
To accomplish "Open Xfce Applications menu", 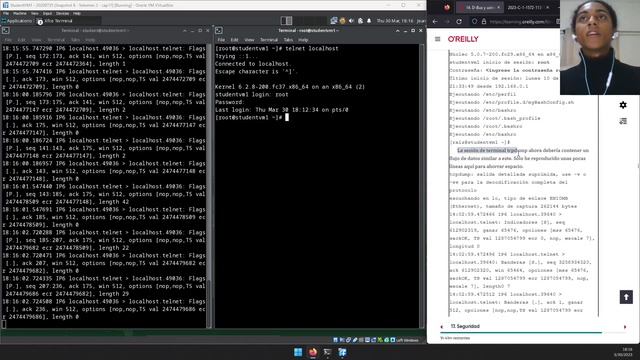I will click(16, 21).
